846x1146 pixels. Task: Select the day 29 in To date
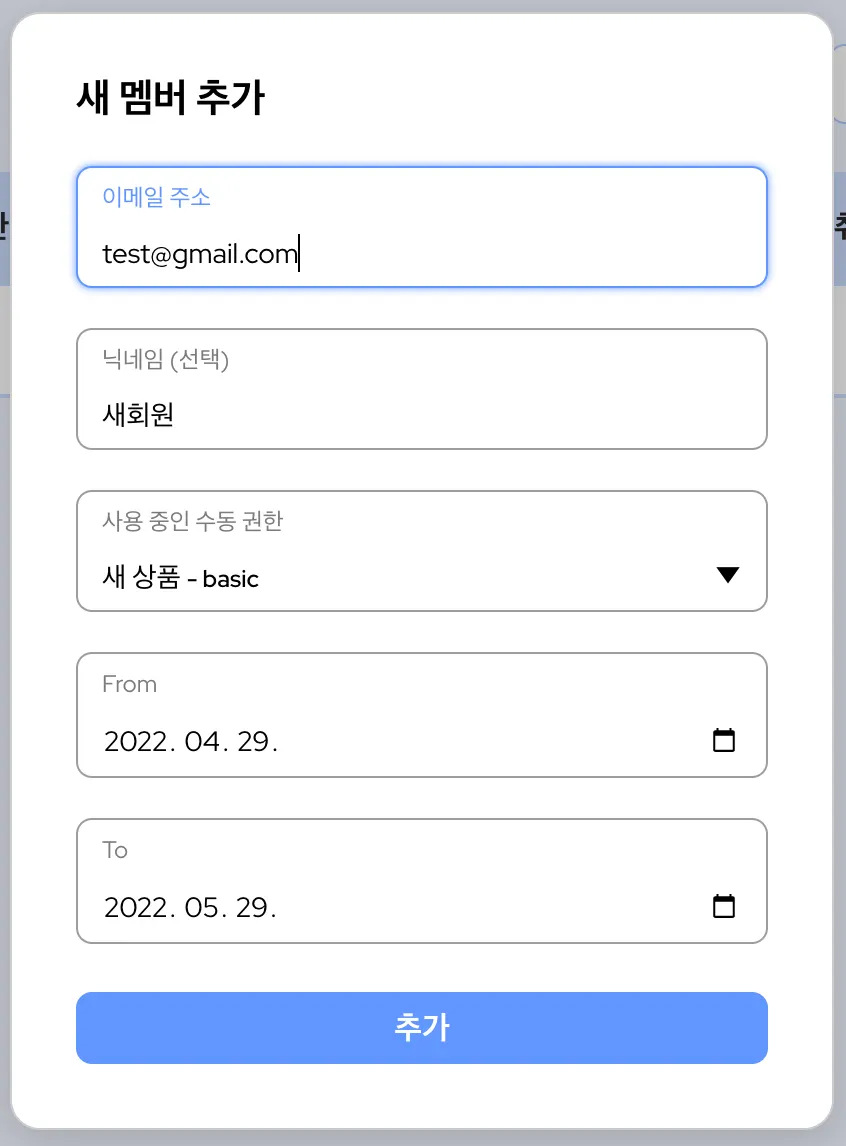[x=254, y=908]
